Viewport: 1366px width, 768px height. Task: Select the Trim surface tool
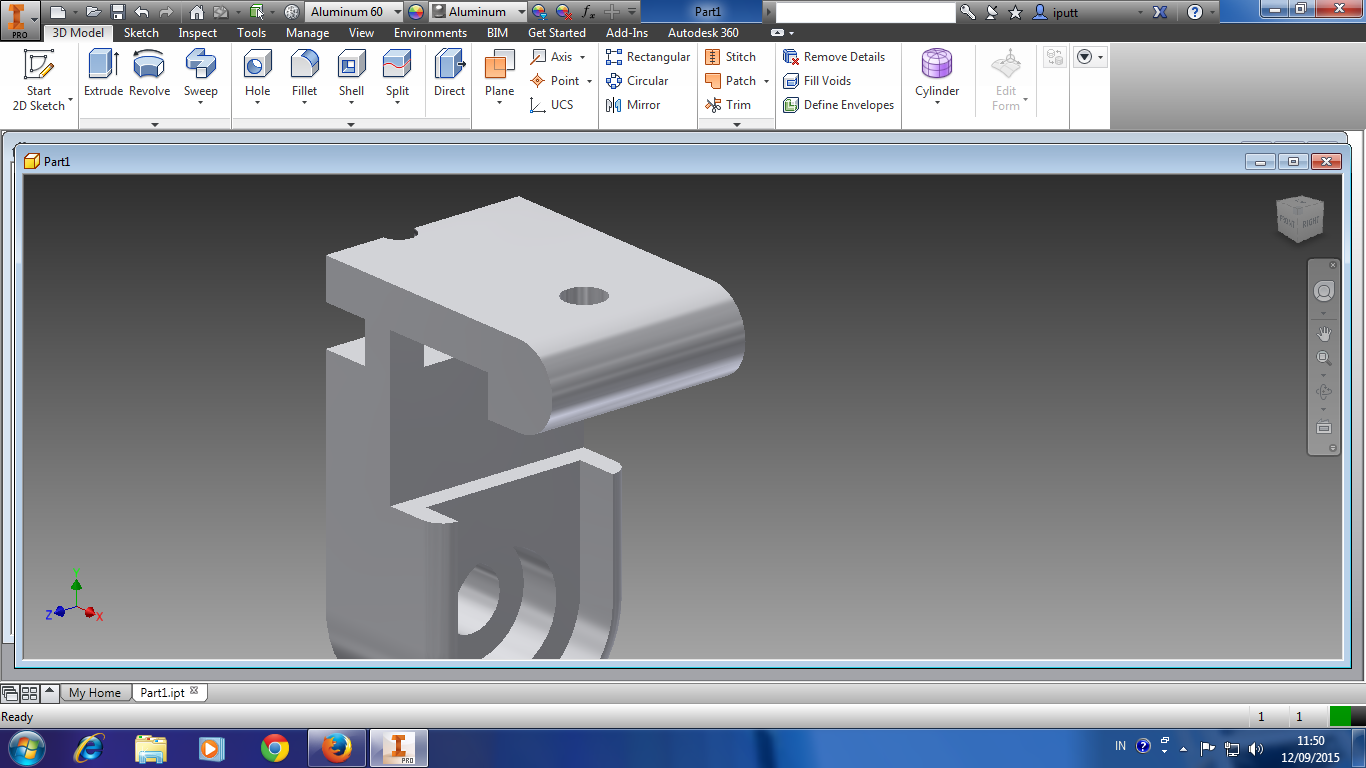(736, 105)
